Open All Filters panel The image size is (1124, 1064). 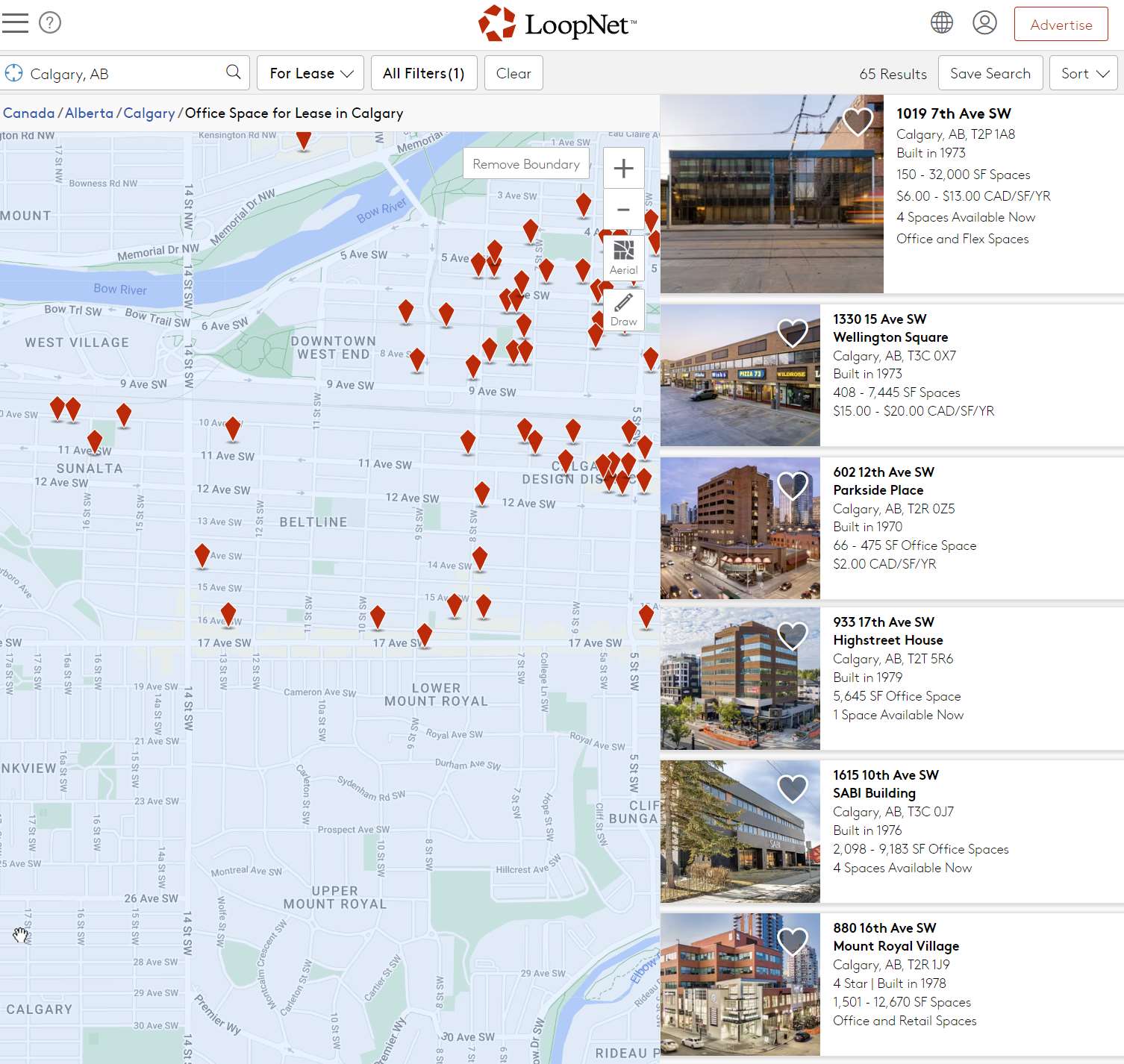[423, 73]
